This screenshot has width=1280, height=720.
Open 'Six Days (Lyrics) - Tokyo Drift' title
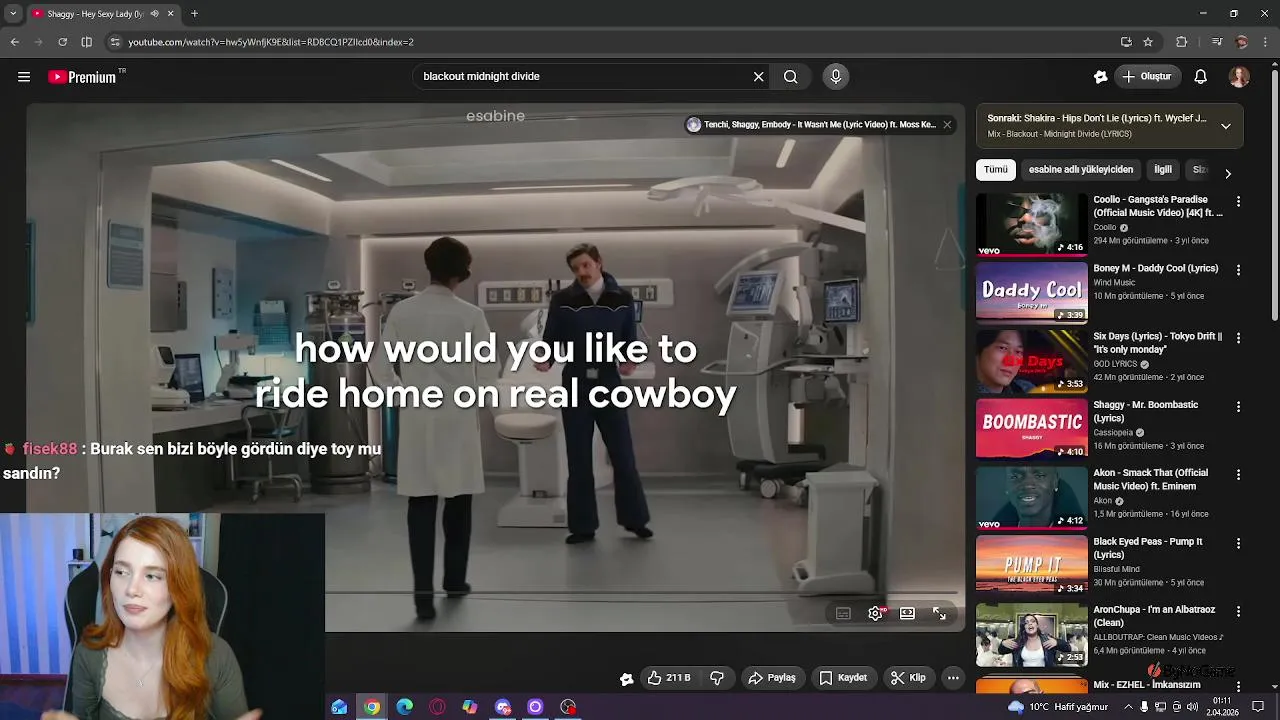coord(1158,343)
